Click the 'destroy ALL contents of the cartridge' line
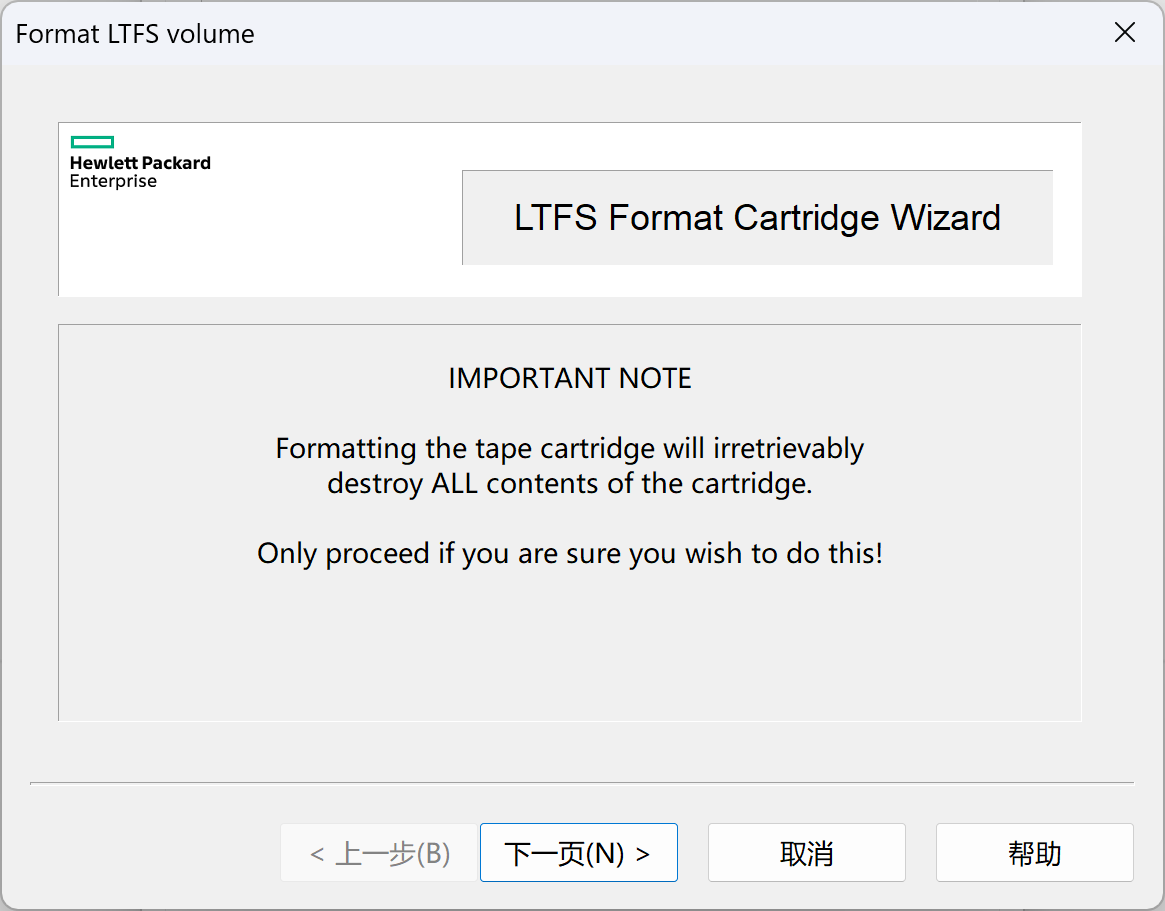Viewport: 1165px width, 911px height. point(570,484)
